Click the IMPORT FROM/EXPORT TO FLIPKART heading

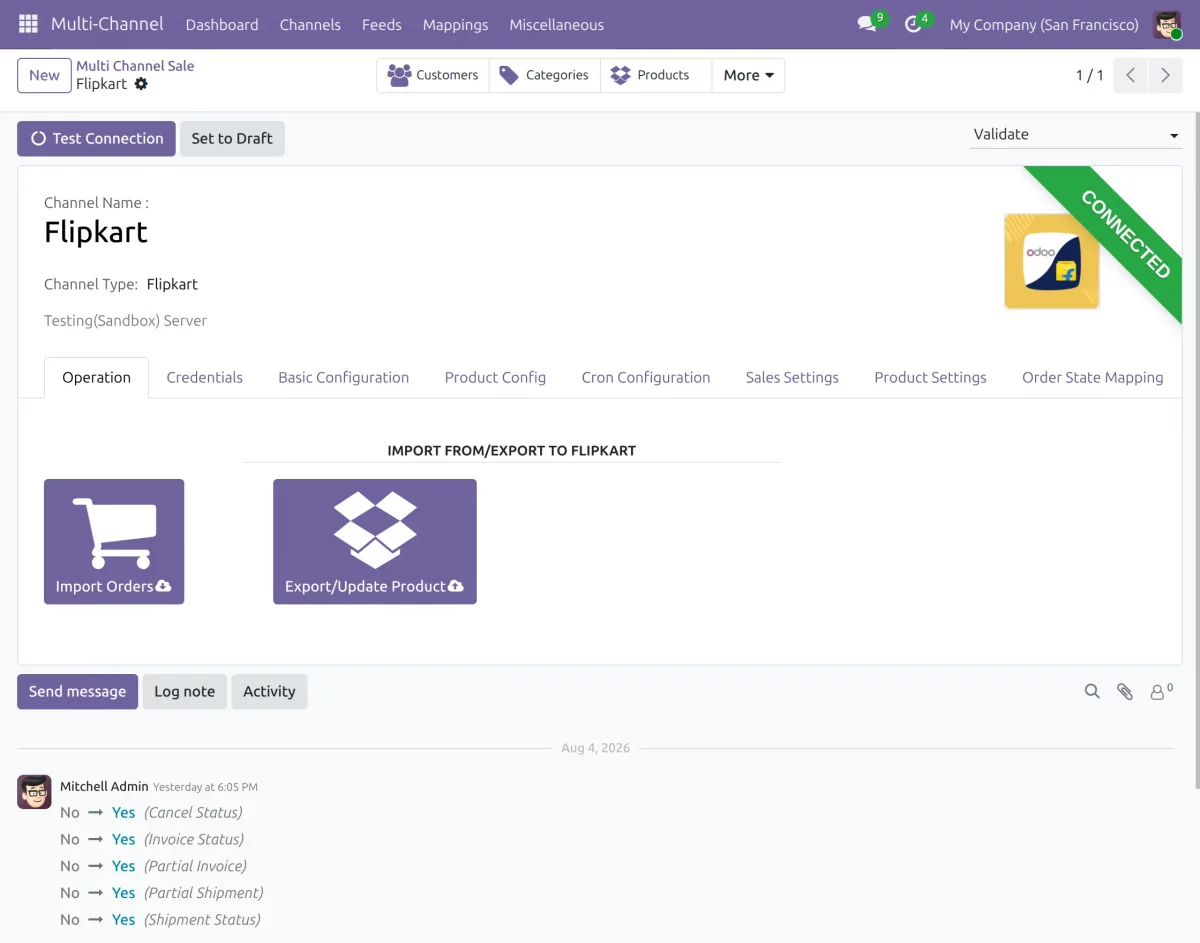click(512, 451)
